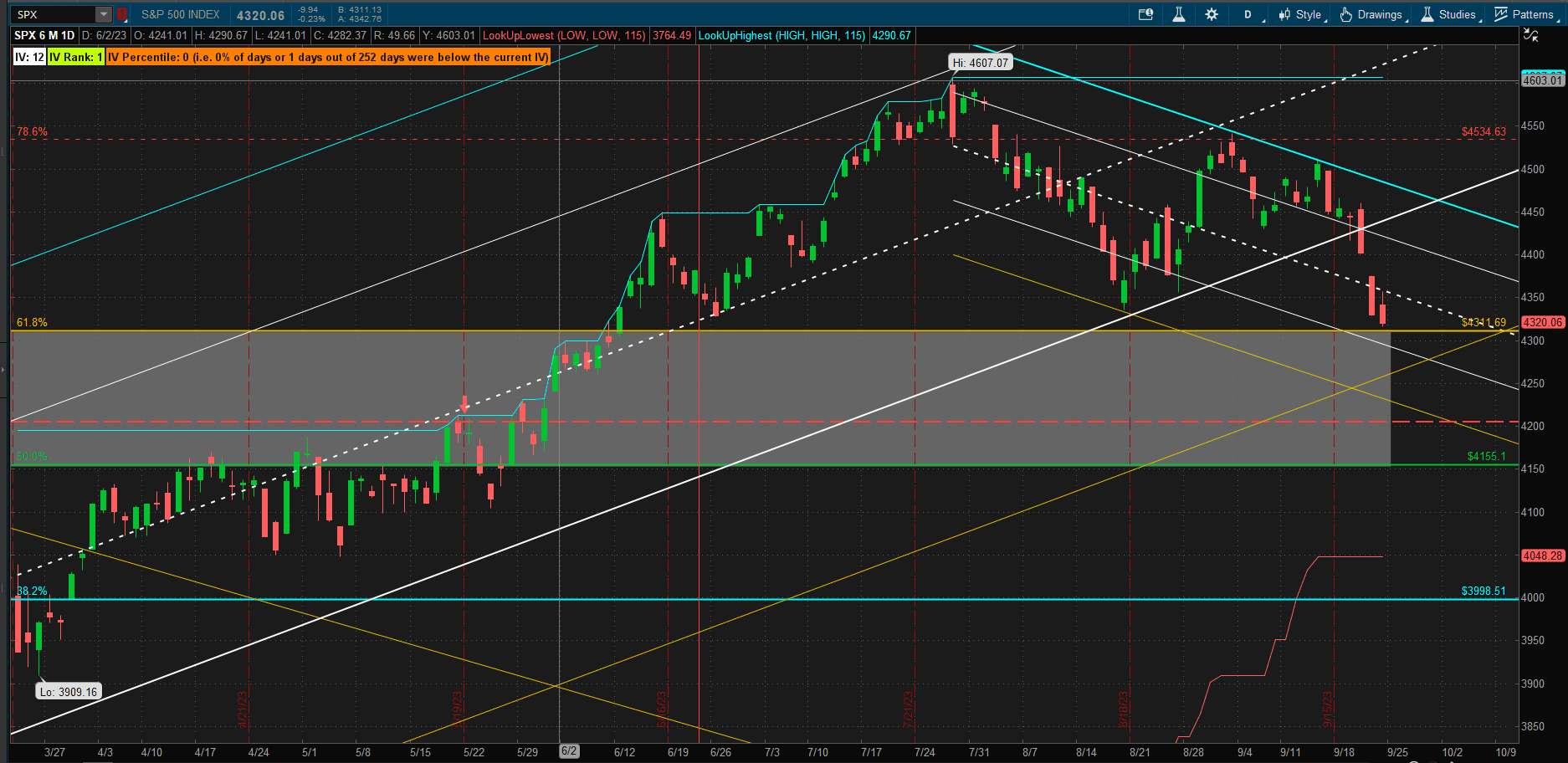Click the 'Lo: 3909.16' price bubble

coord(69,691)
